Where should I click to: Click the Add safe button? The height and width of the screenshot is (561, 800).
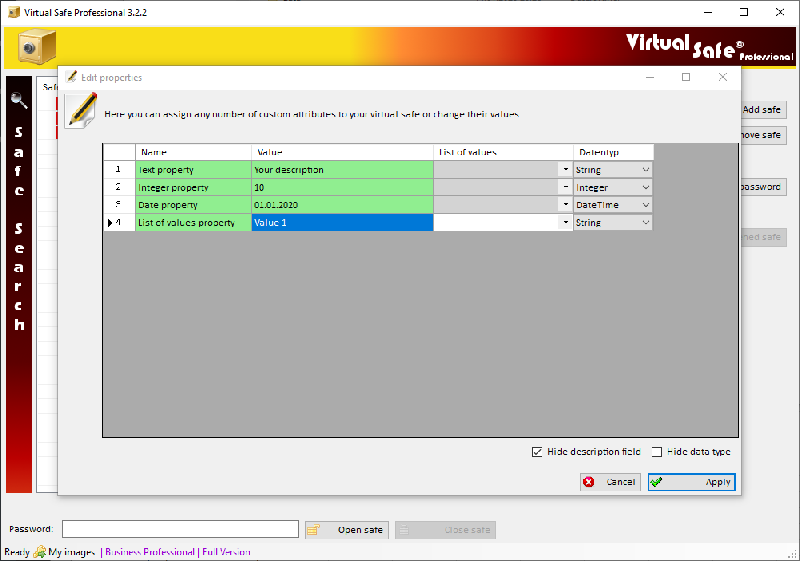coord(763,110)
